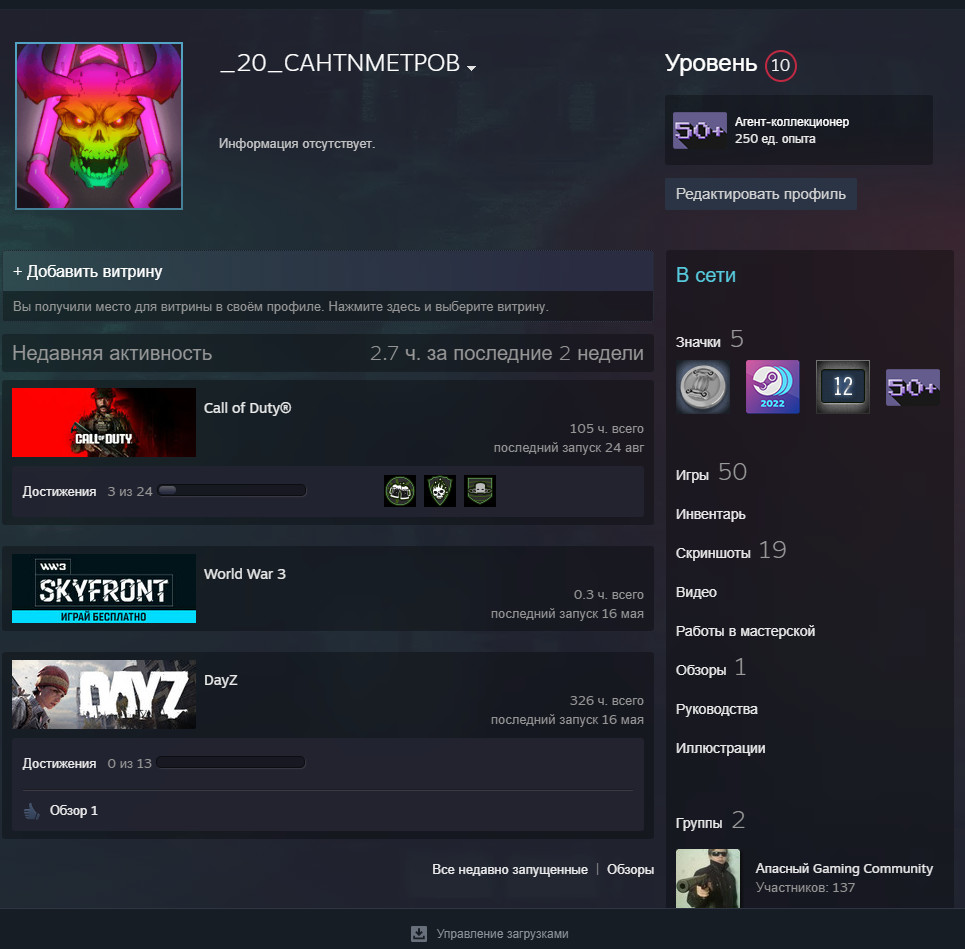Screen dimensions: 965x949
Task: Open Все недавно запущенные link
Action: click(x=510, y=870)
